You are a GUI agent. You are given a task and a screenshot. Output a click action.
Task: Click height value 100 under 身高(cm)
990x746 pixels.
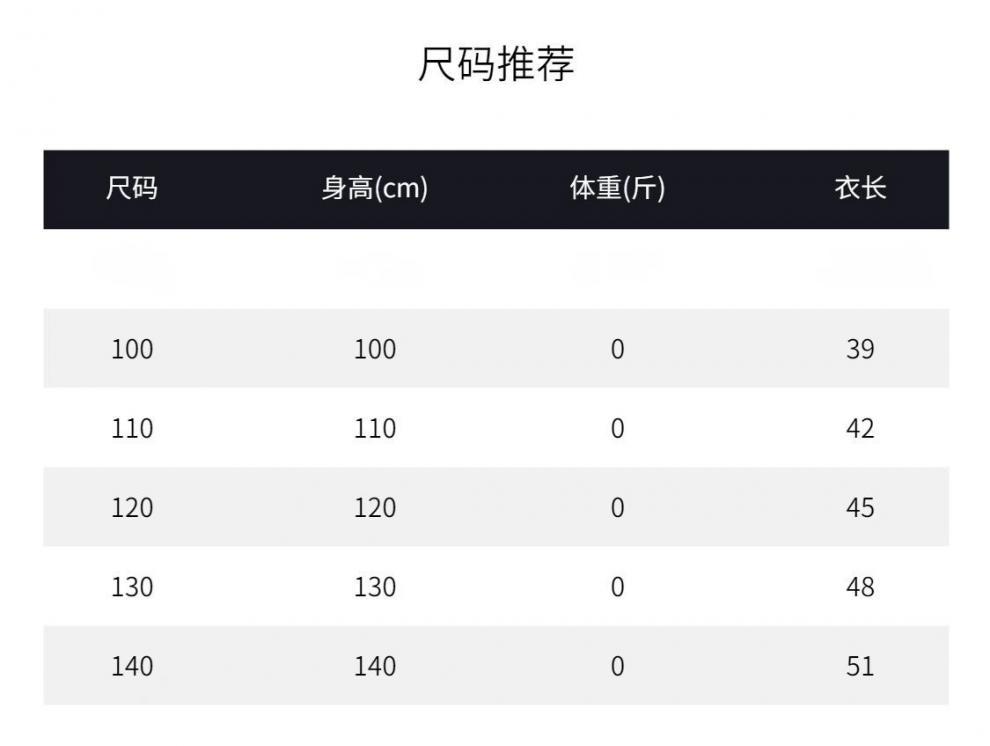(375, 349)
